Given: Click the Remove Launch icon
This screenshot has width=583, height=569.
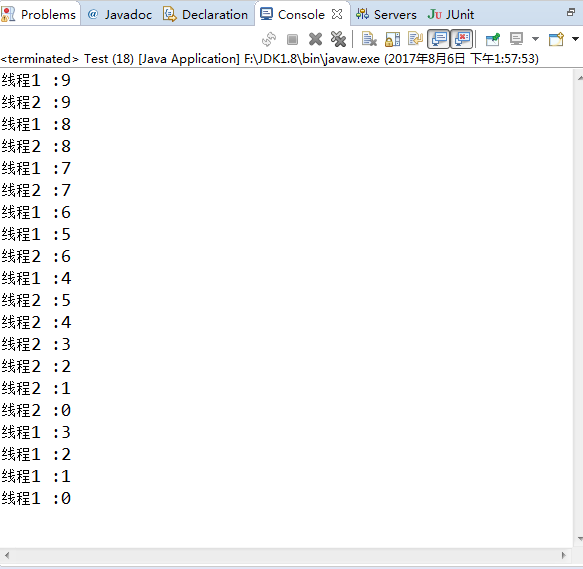Looking at the screenshot, I should tap(315, 39).
